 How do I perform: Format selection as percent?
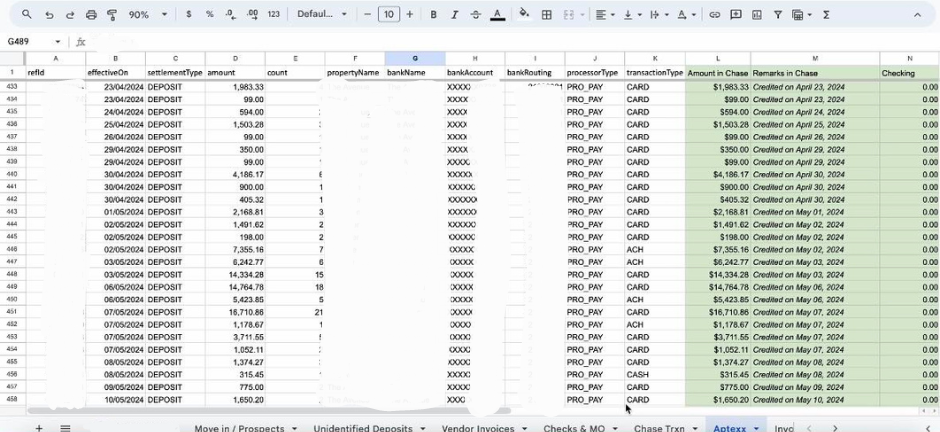[210, 14]
